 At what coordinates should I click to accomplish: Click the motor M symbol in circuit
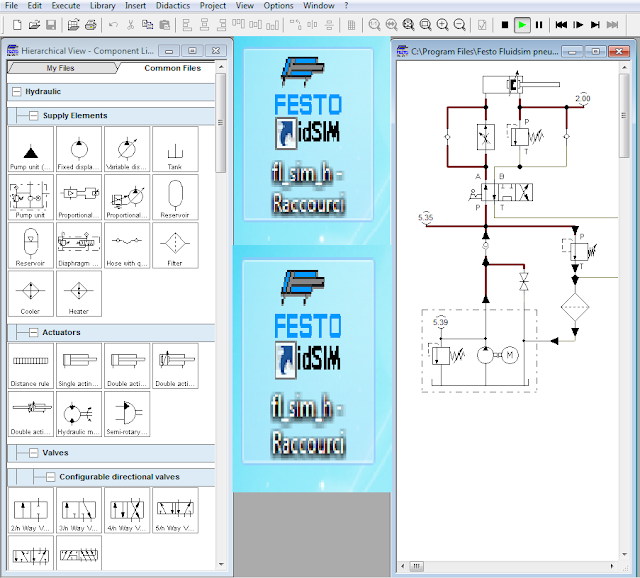(x=509, y=355)
